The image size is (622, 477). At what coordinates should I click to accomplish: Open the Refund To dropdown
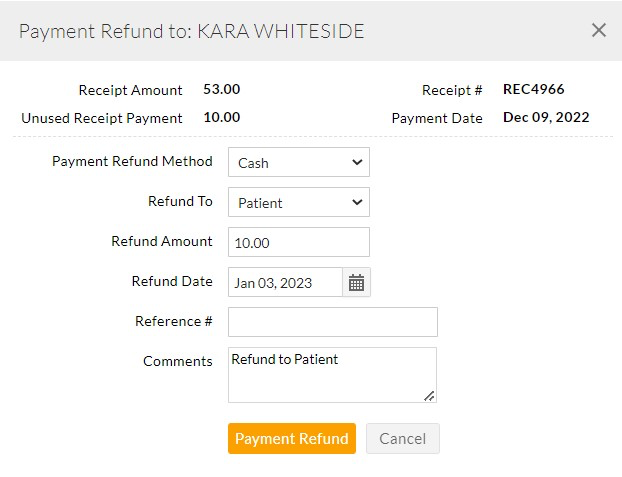(299, 202)
